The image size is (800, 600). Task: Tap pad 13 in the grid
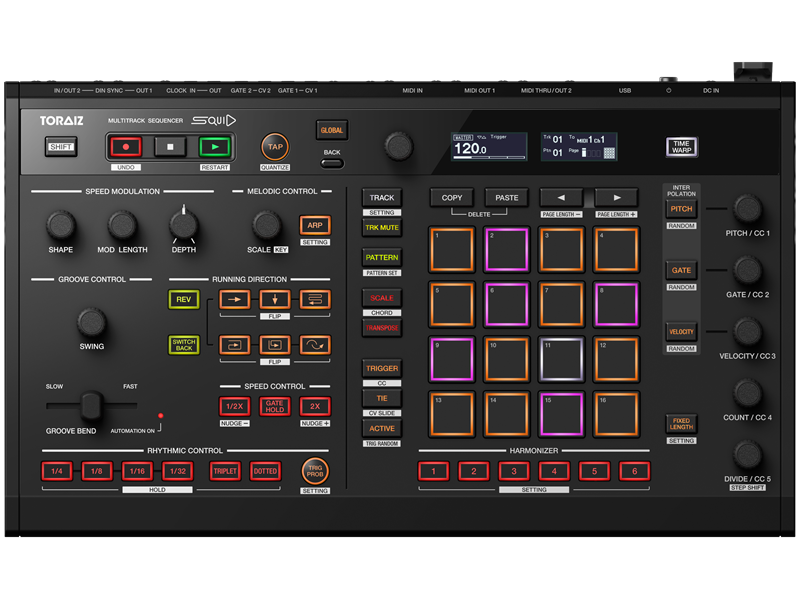pyautogui.click(x=452, y=414)
